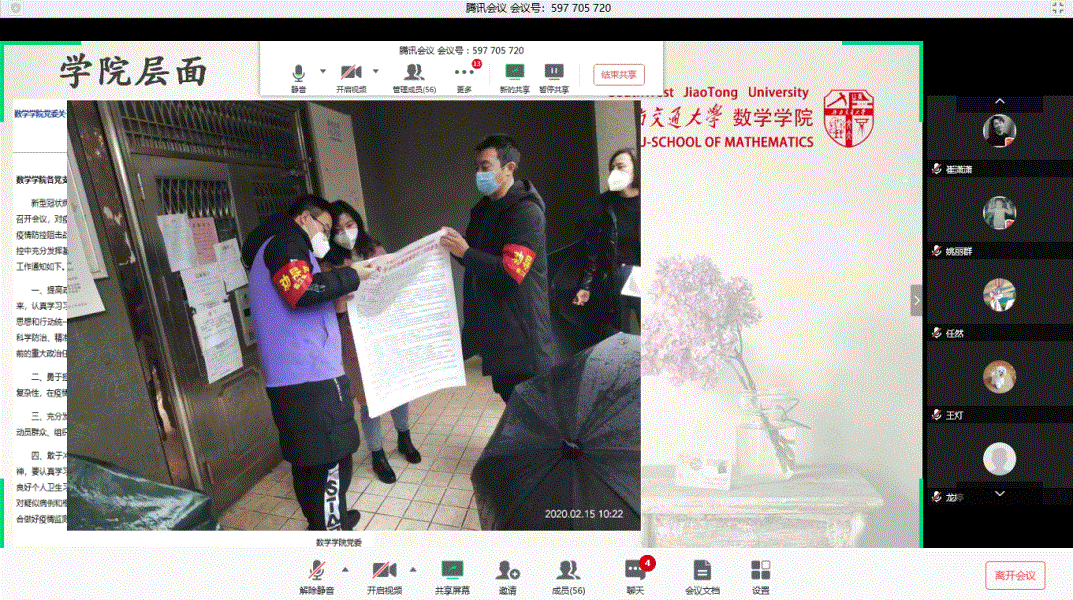The height and width of the screenshot is (600, 1073).
Task: Select 王灯's avatar thumbnail
Action: coord(999,377)
